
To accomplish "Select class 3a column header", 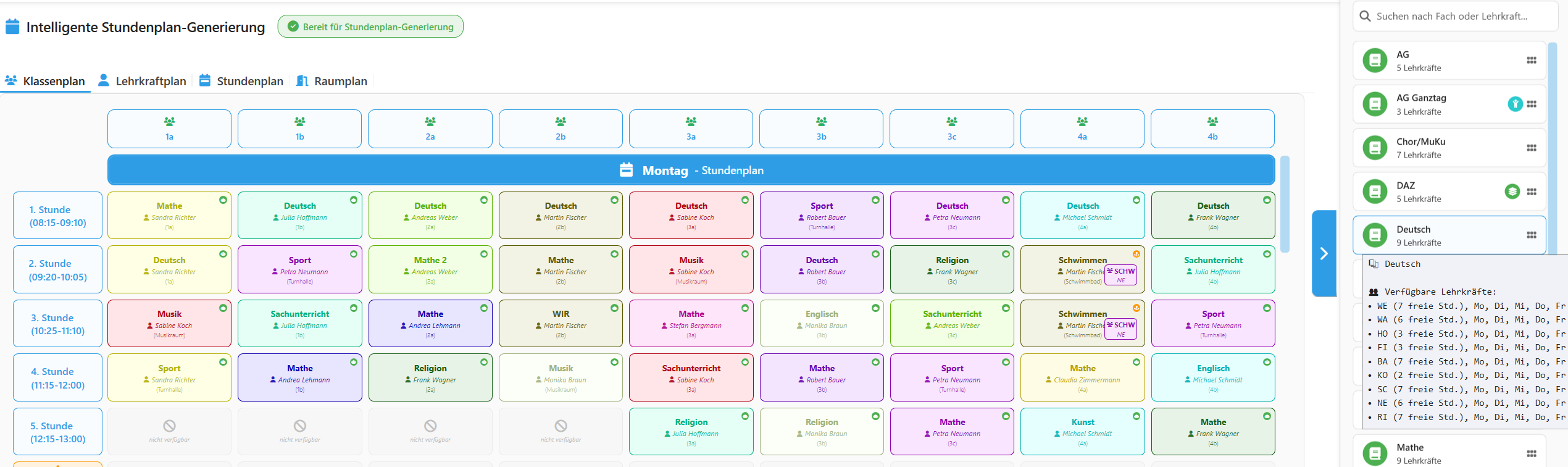I will click(691, 128).
